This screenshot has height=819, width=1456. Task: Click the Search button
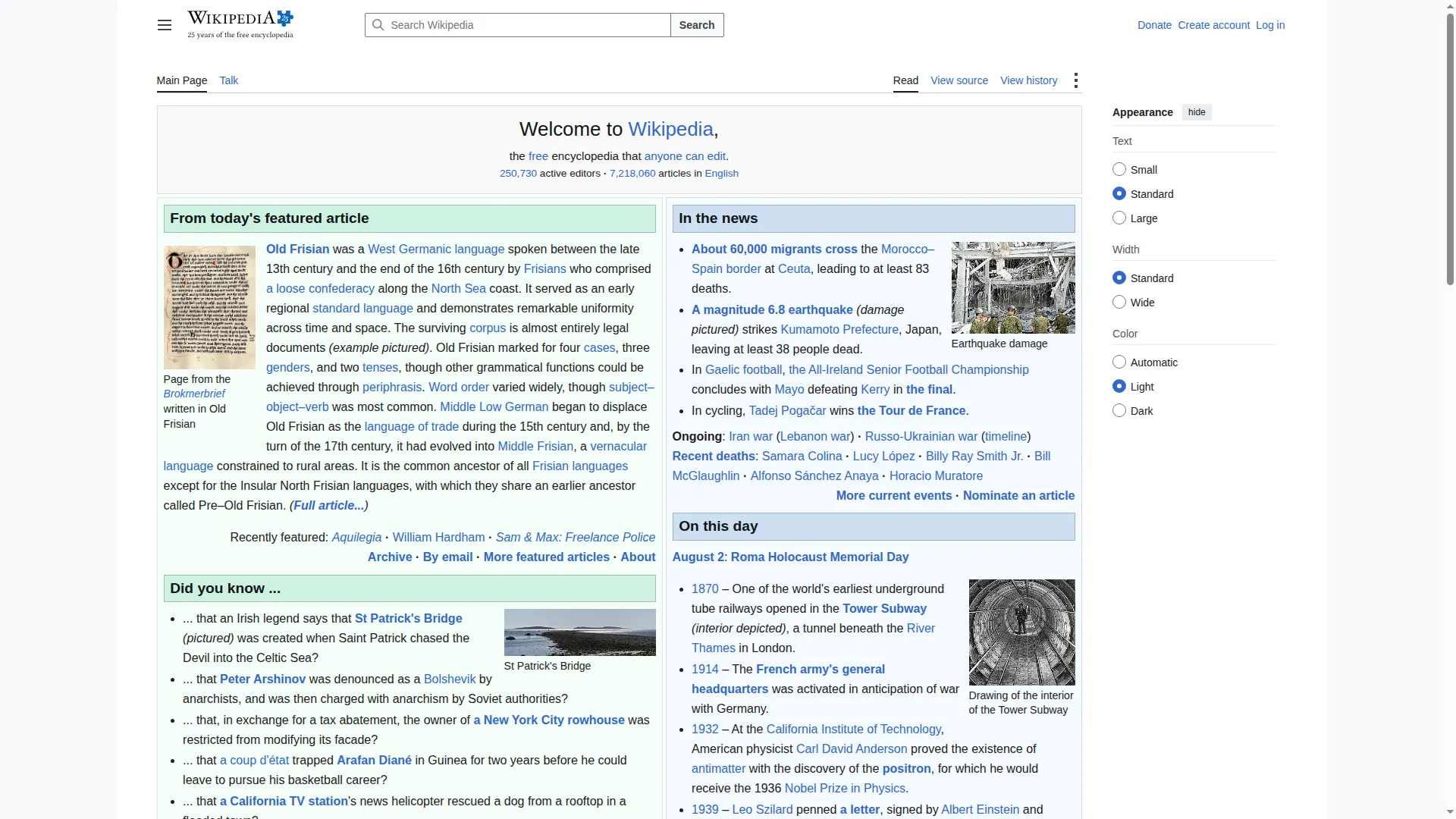click(x=697, y=25)
